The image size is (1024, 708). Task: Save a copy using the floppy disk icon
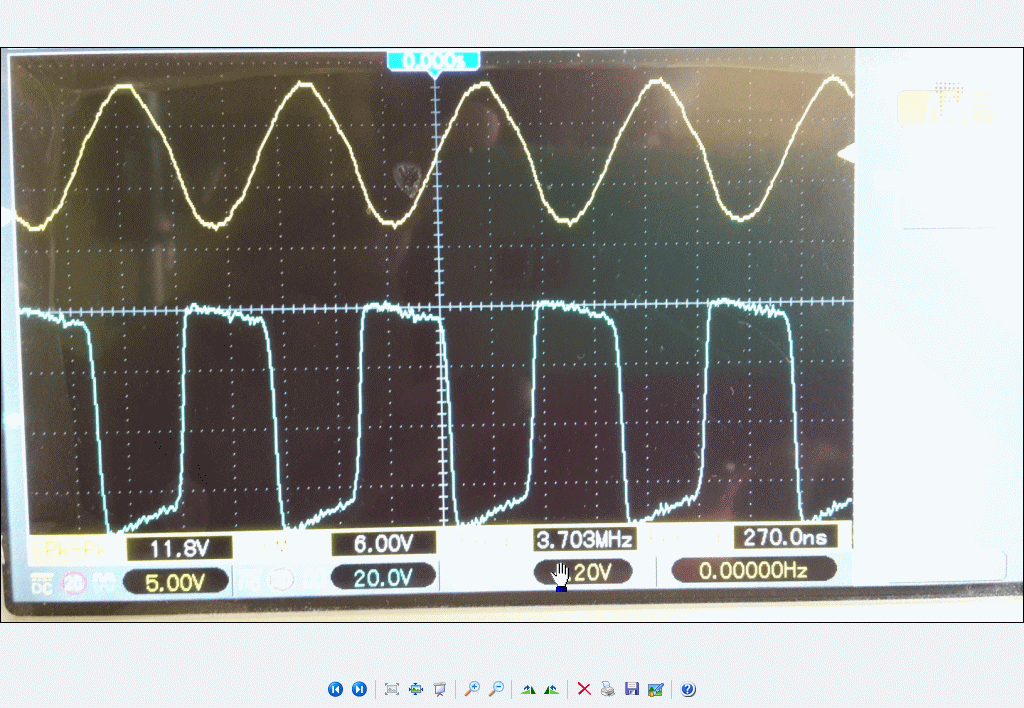pyautogui.click(x=631, y=689)
